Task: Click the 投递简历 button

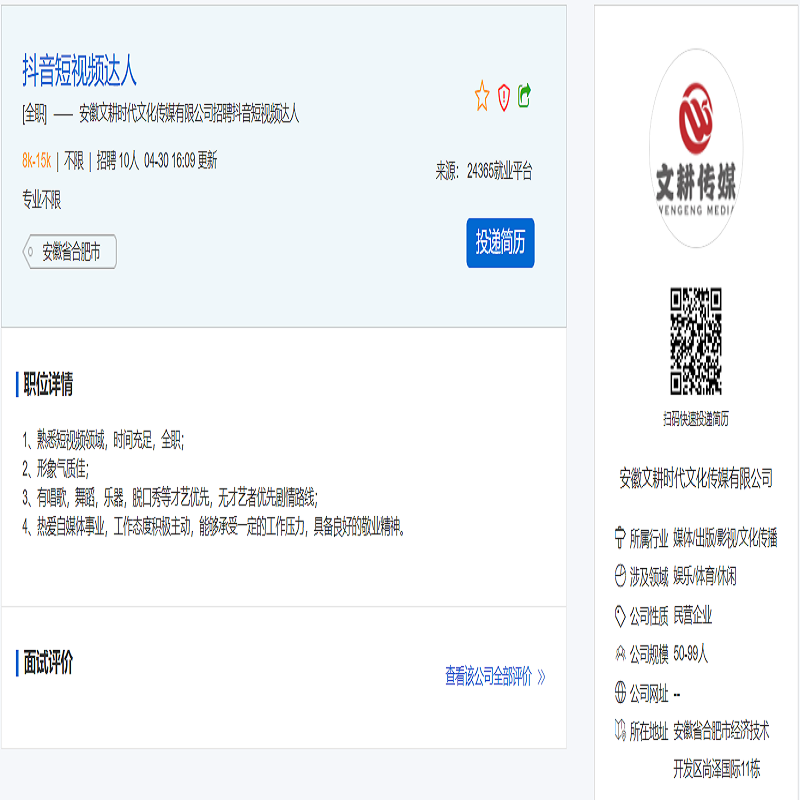Action: point(500,242)
